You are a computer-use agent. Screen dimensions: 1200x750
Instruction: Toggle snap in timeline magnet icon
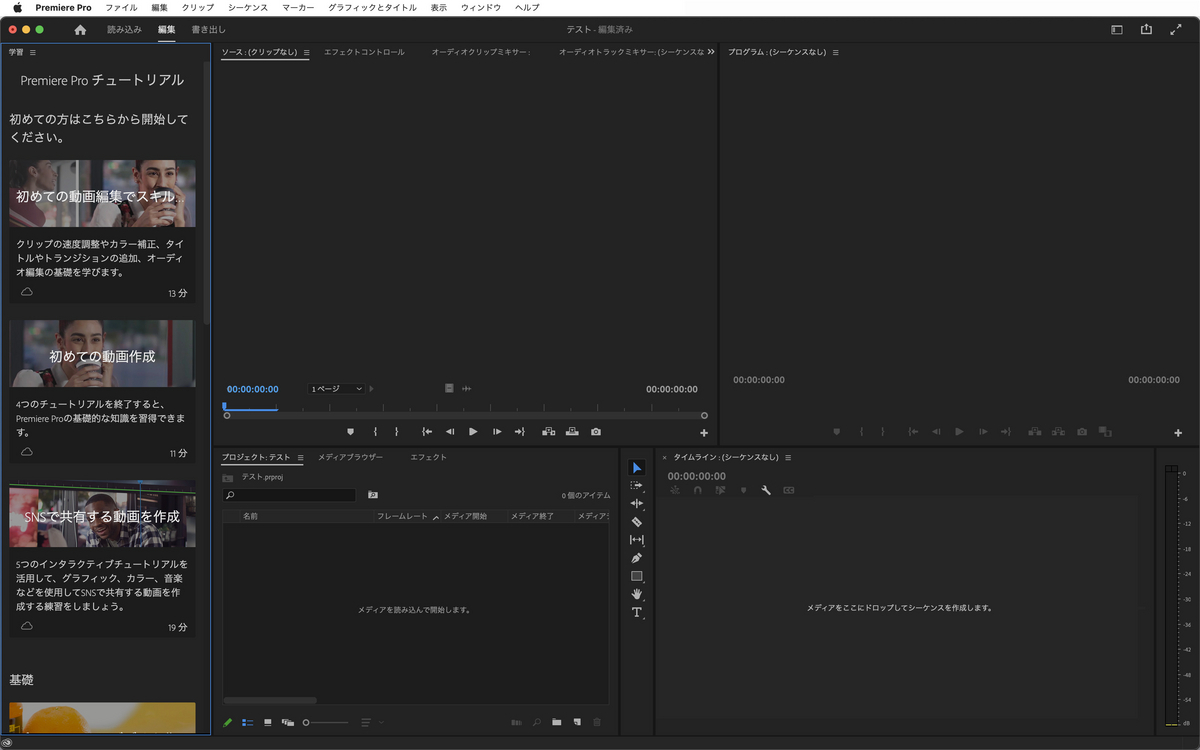(x=698, y=490)
